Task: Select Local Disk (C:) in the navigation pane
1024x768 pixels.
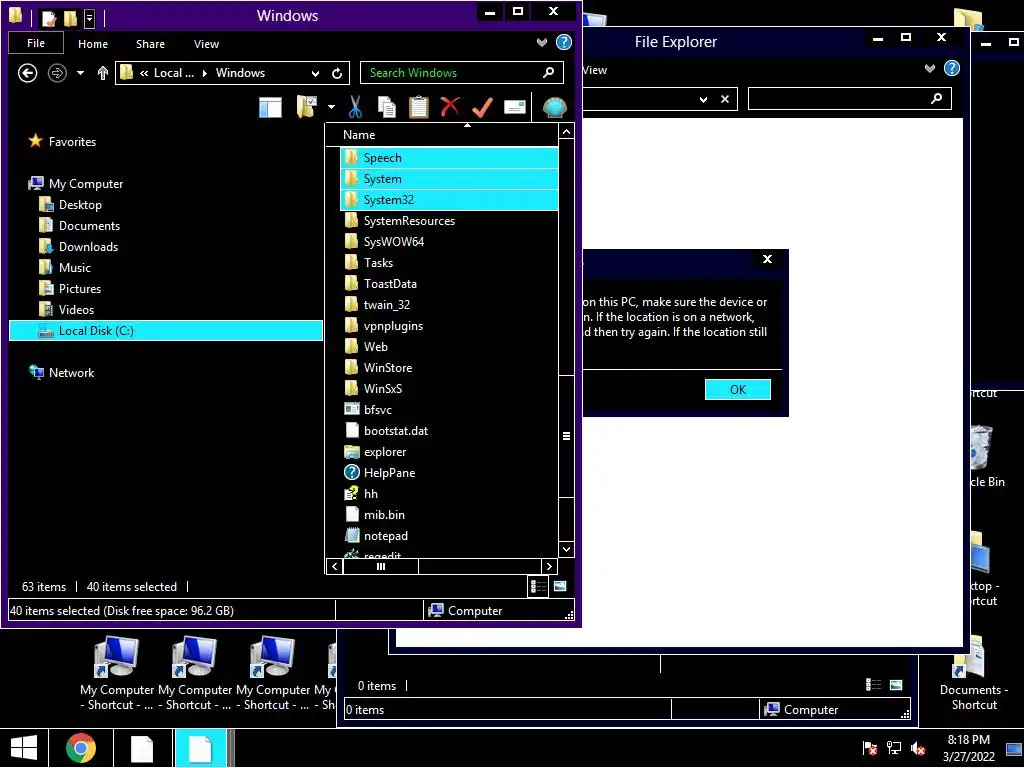Action: coord(166,330)
